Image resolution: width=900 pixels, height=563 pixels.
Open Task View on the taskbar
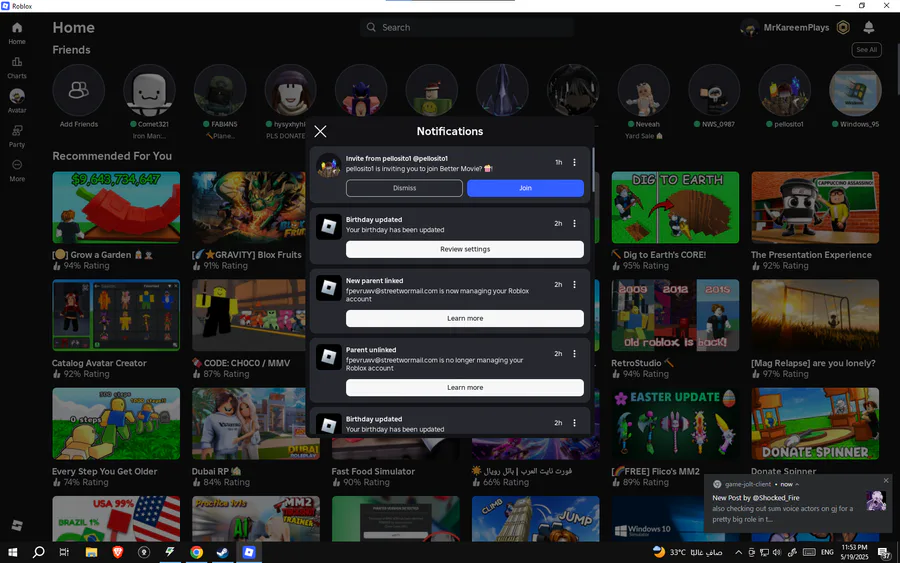(x=64, y=552)
